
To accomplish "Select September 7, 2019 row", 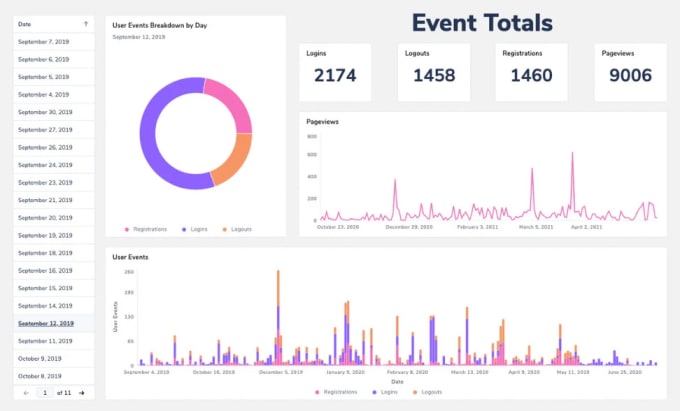I will [54, 42].
